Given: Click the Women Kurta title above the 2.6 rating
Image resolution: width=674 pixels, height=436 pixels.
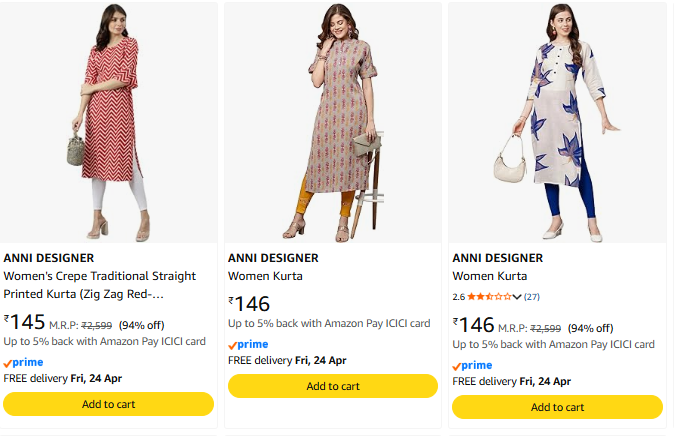Looking at the screenshot, I should [x=490, y=276].
